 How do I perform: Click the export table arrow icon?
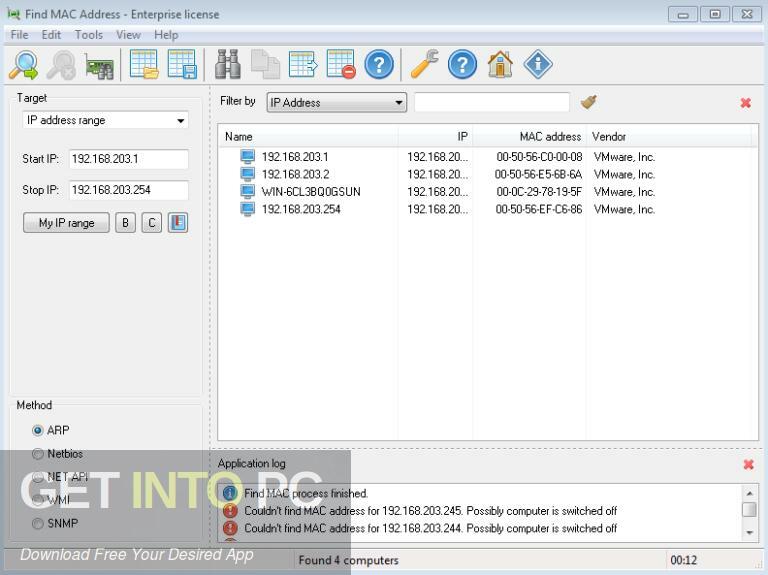[x=303, y=64]
